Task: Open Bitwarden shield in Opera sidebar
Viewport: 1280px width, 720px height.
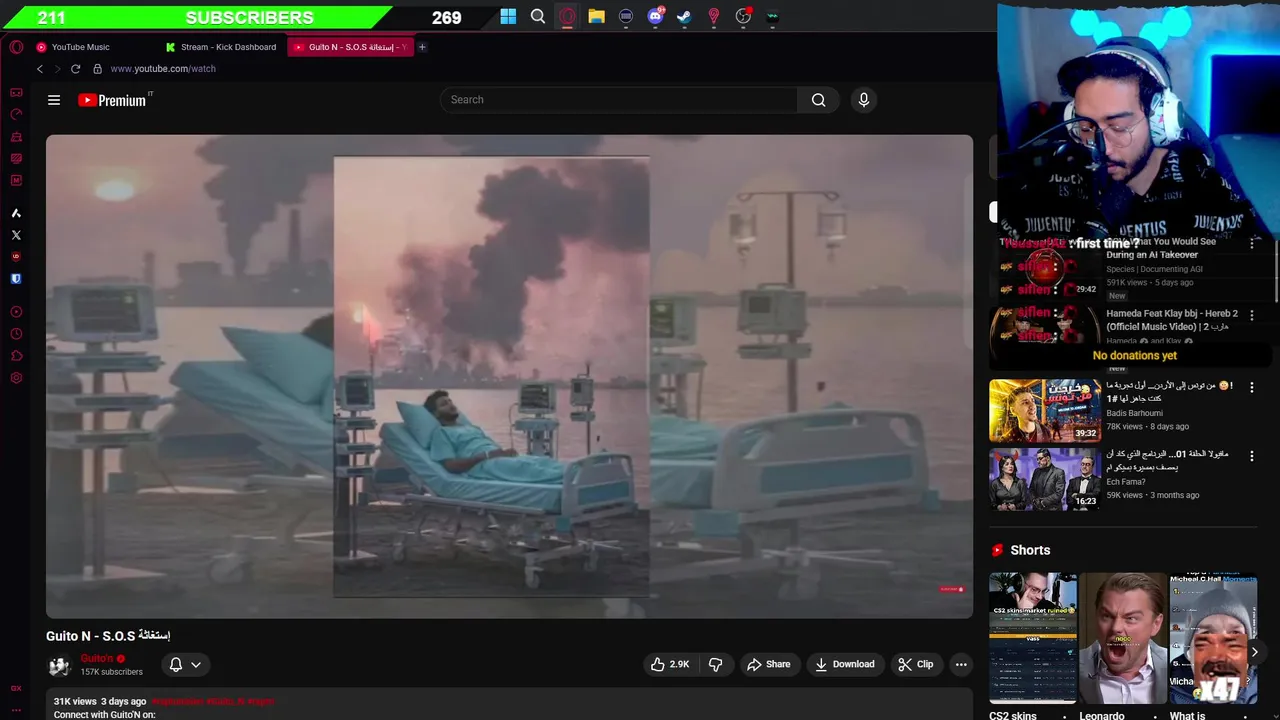Action: coord(16,279)
